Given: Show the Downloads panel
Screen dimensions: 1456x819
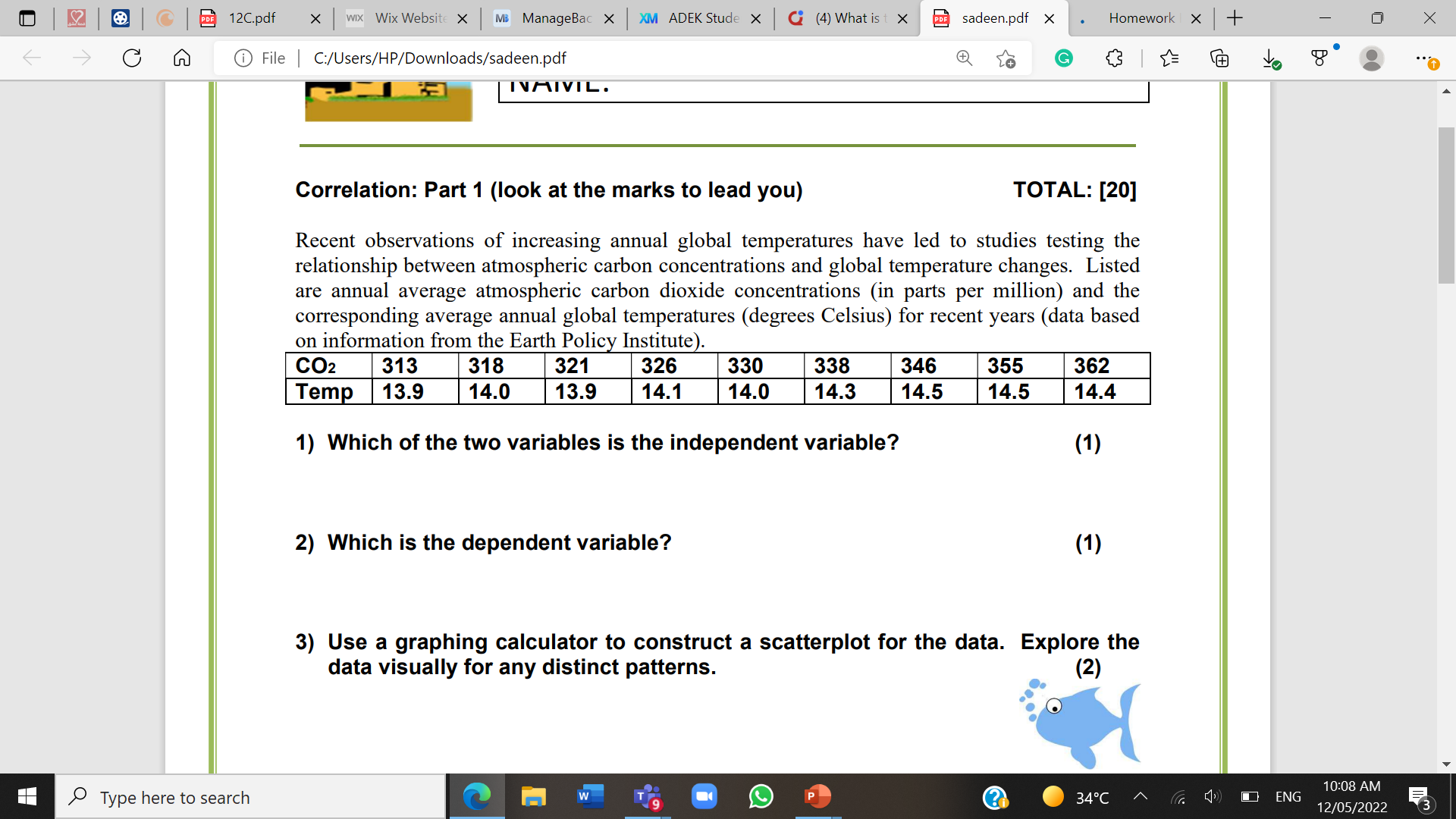Looking at the screenshot, I should pyautogui.click(x=1271, y=58).
